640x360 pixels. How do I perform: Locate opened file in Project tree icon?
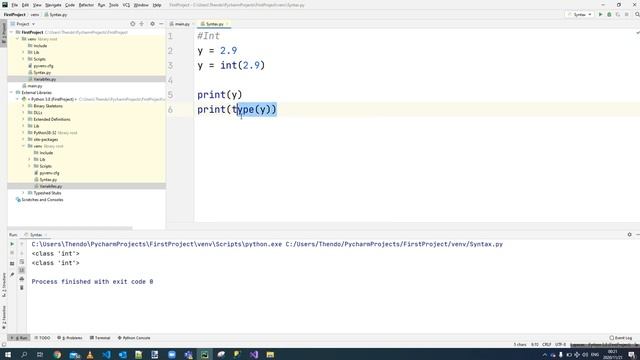[x=133, y=24]
